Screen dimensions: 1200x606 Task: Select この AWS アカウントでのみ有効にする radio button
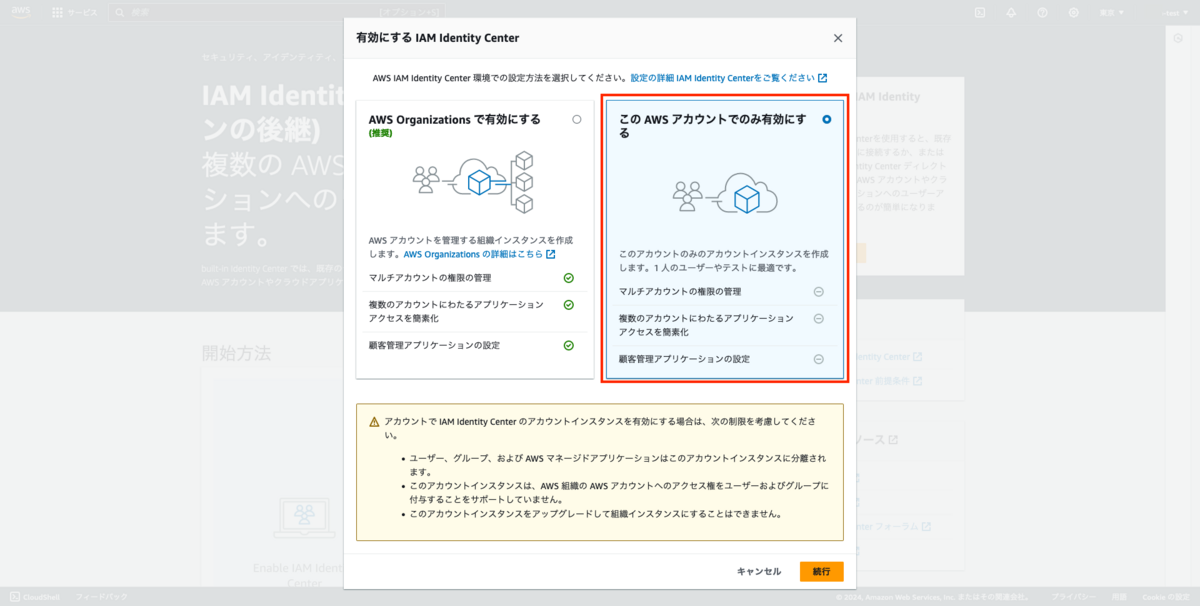click(826, 119)
